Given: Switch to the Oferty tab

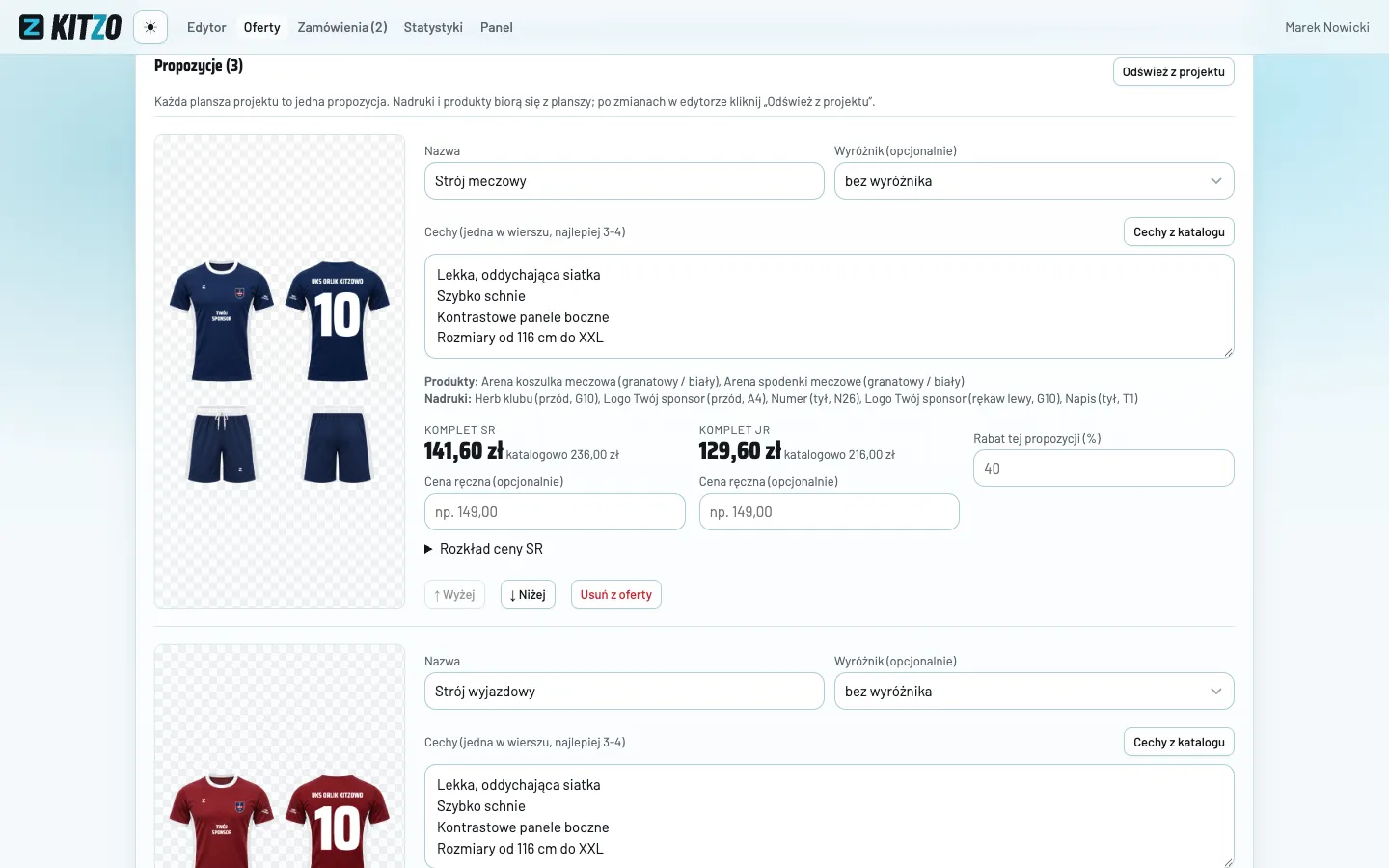Looking at the screenshot, I should pos(261,27).
